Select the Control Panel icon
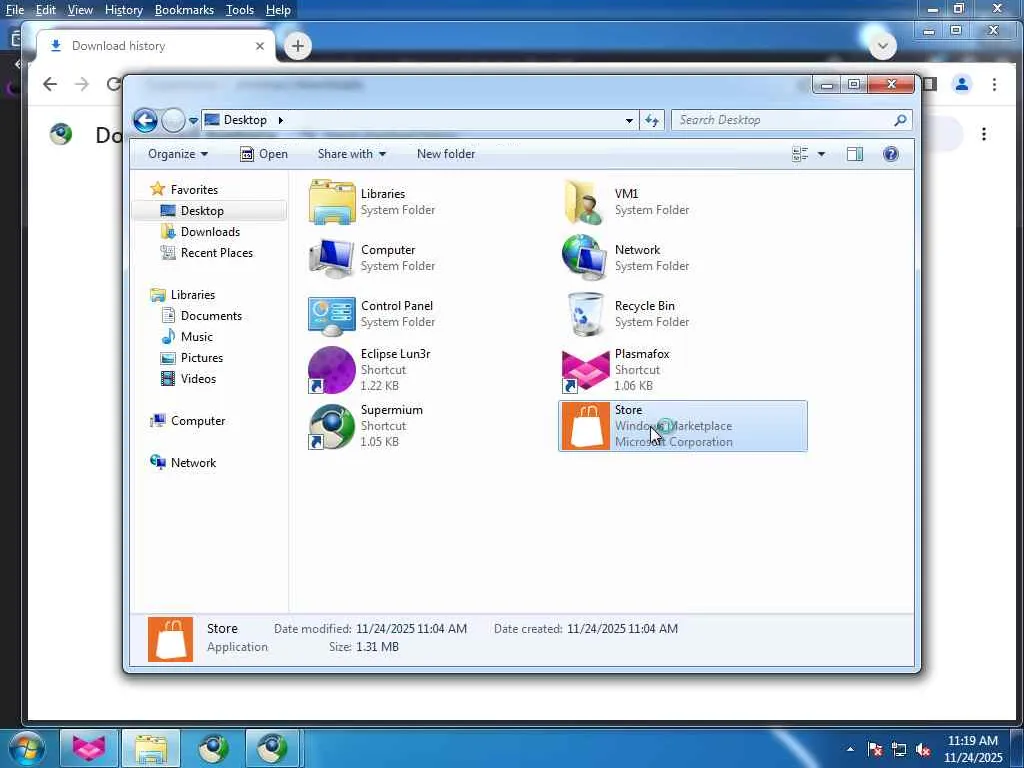1024x768 pixels. [x=332, y=314]
